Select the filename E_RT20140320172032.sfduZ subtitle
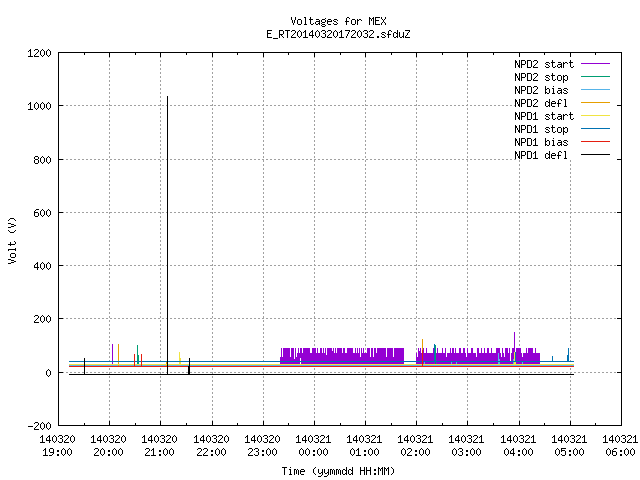 [x=338, y=34]
